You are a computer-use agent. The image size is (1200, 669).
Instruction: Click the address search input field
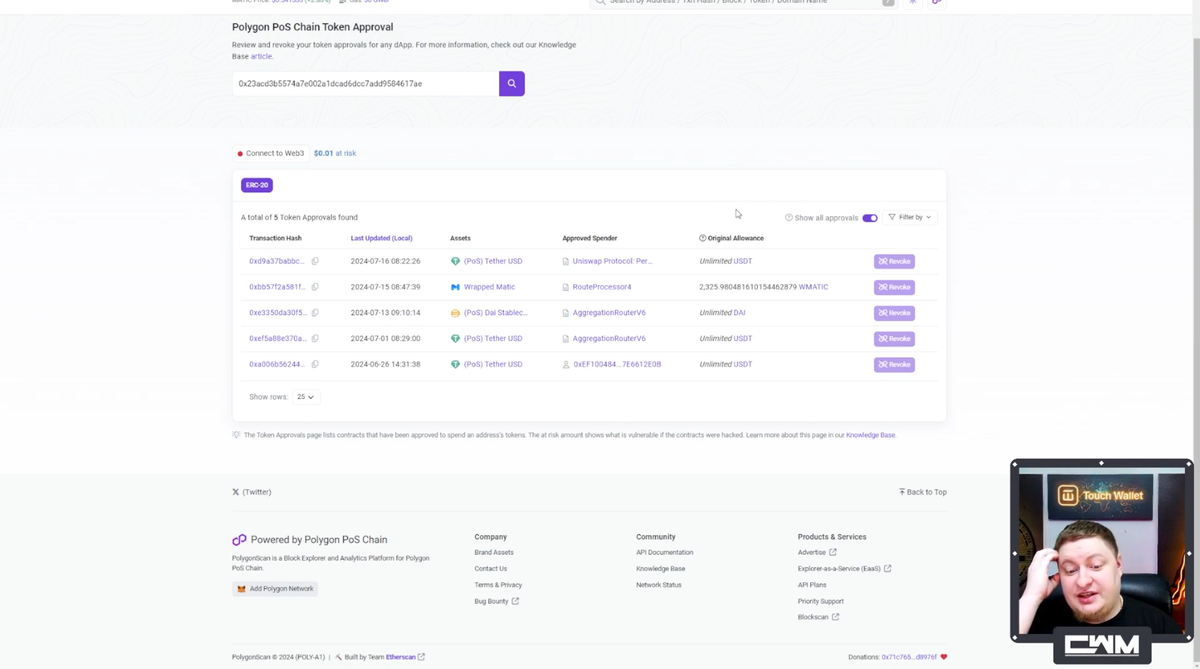365,84
